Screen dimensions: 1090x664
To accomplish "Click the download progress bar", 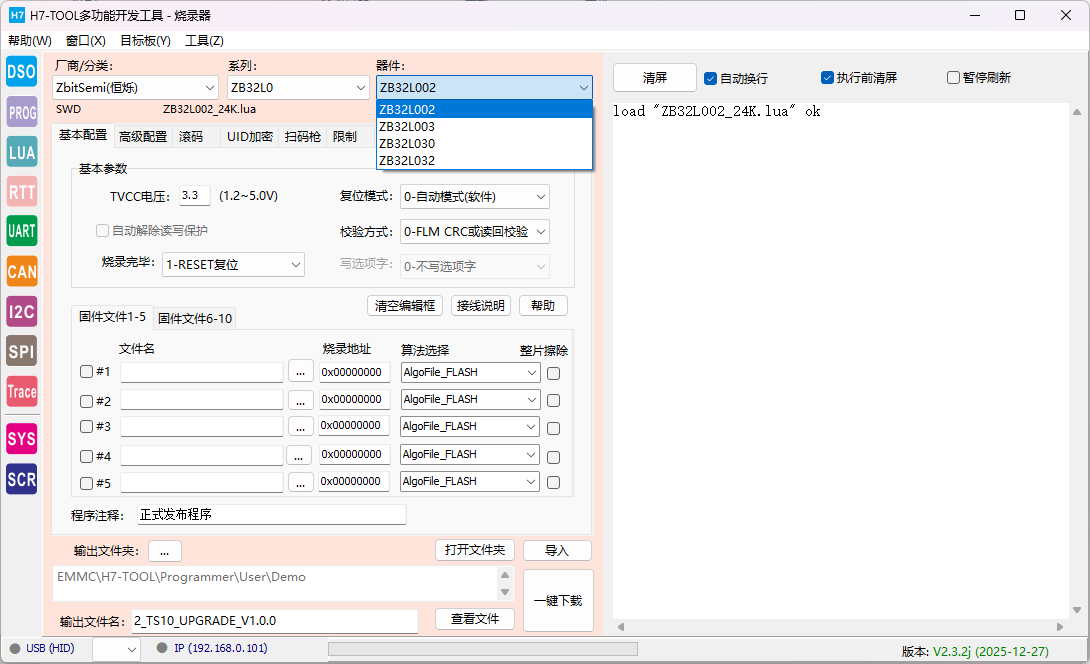I will (482, 649).
